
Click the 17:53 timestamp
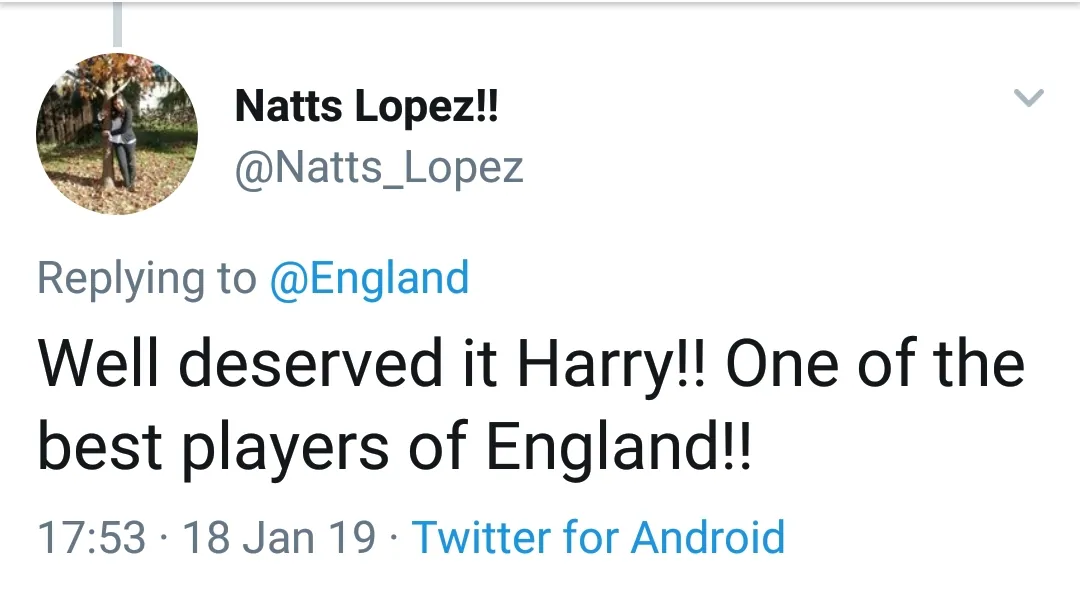[x=92, y=538]
